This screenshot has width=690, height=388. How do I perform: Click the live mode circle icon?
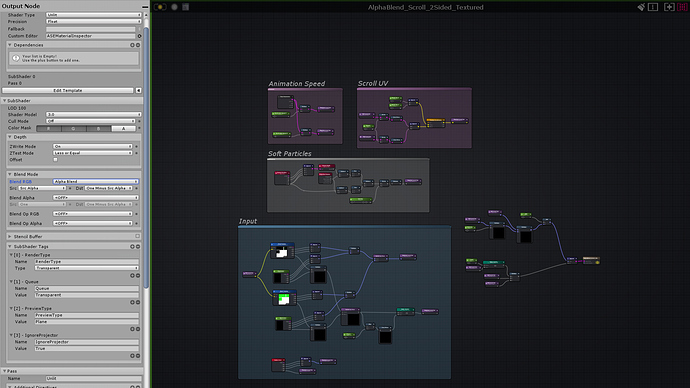[174, 7]
